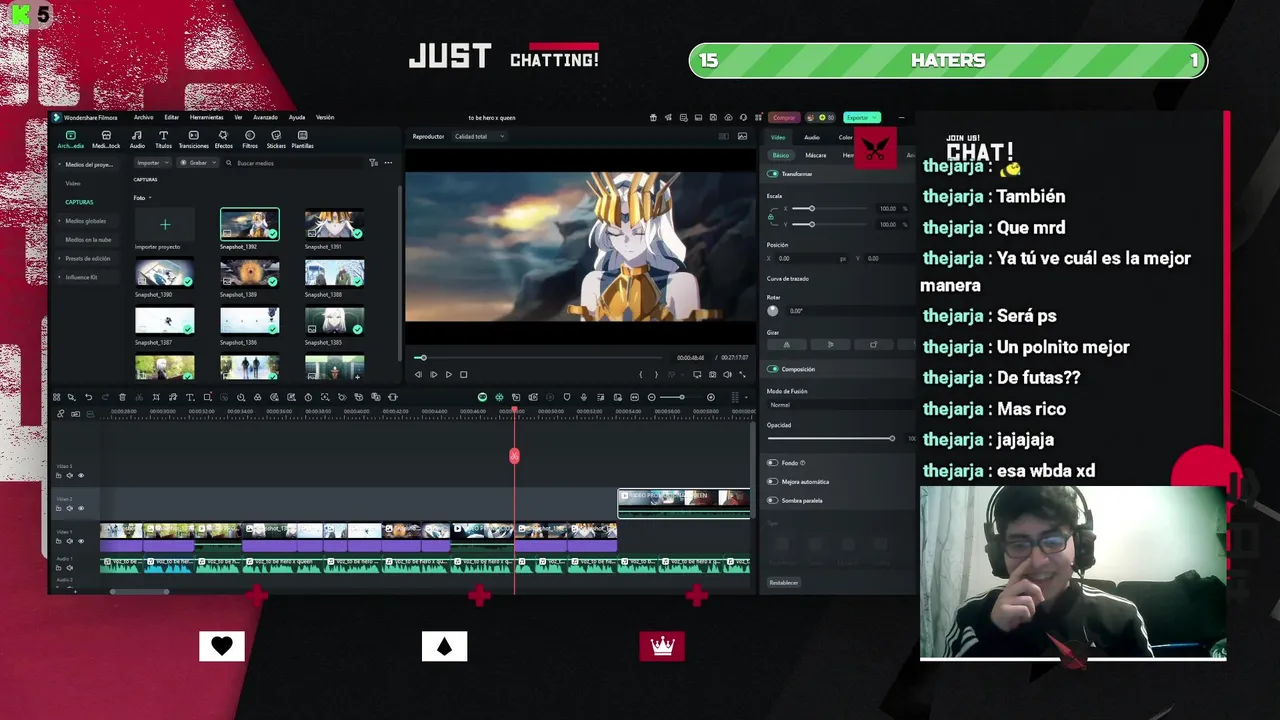
Task: Click the timeline delete trash icon
Action: pyautogui.click(x=122, y=397)
